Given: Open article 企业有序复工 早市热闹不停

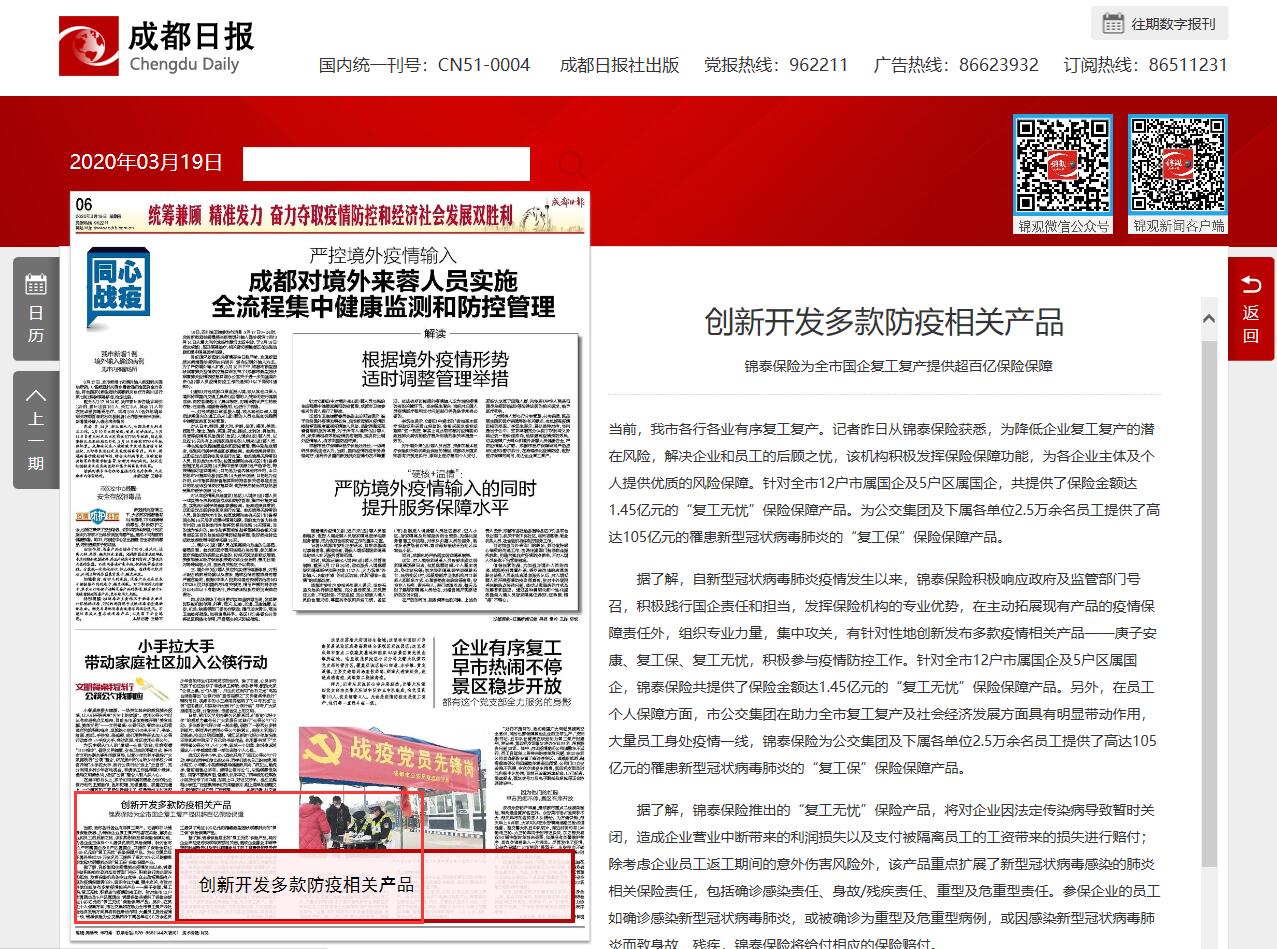Looking at the screenshot, I should 506,666.
